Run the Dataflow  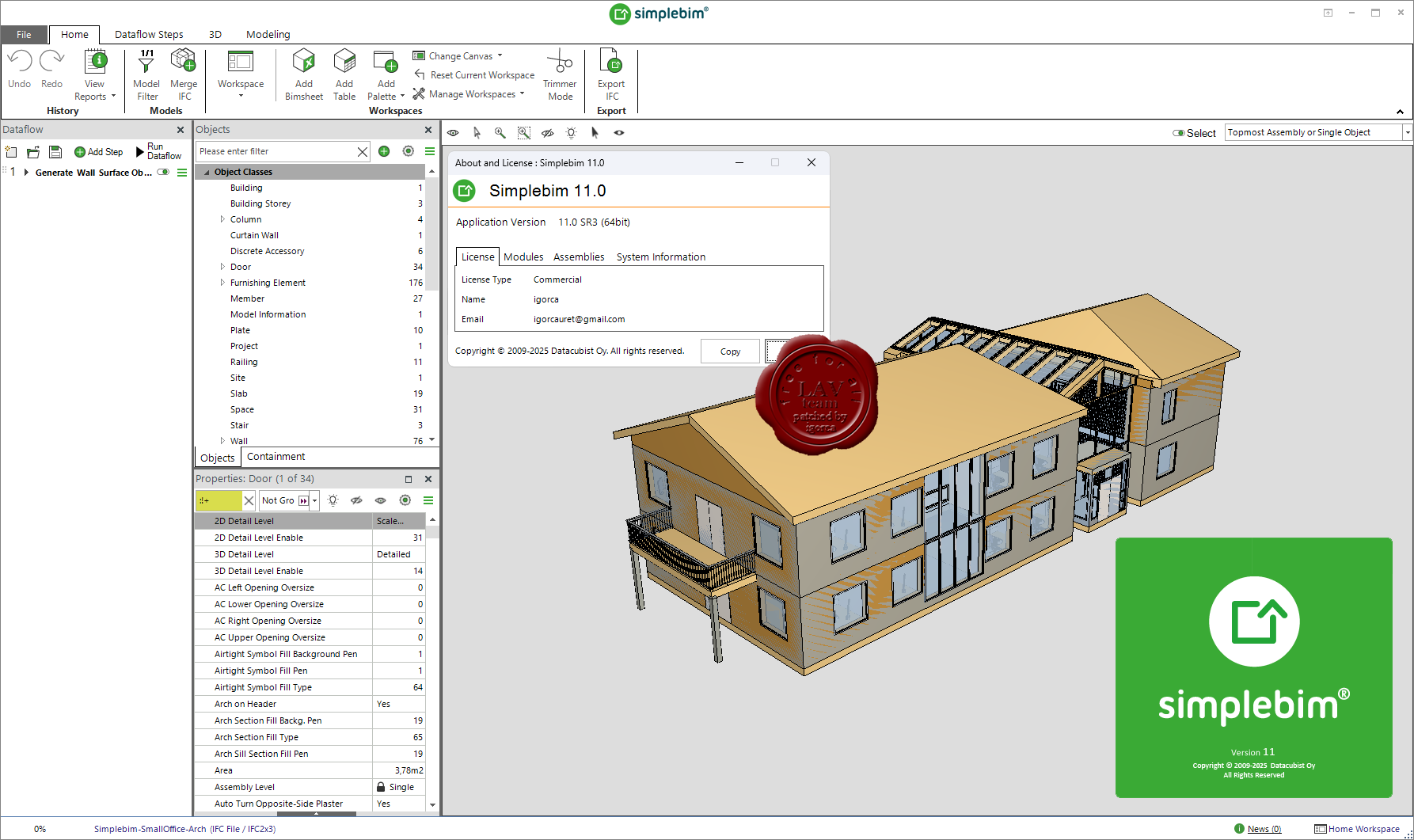coord(158,151)
